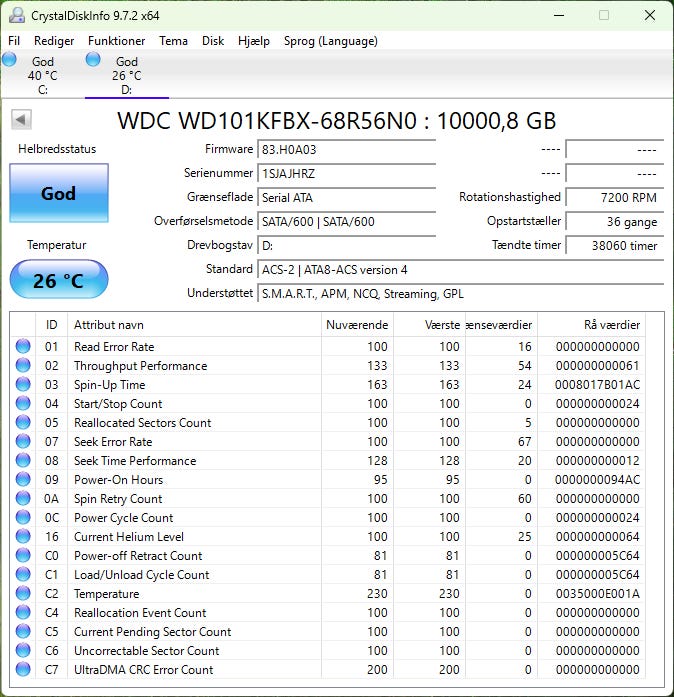Click status orb for UltraDMA CRC Error Count

(23, 670)
